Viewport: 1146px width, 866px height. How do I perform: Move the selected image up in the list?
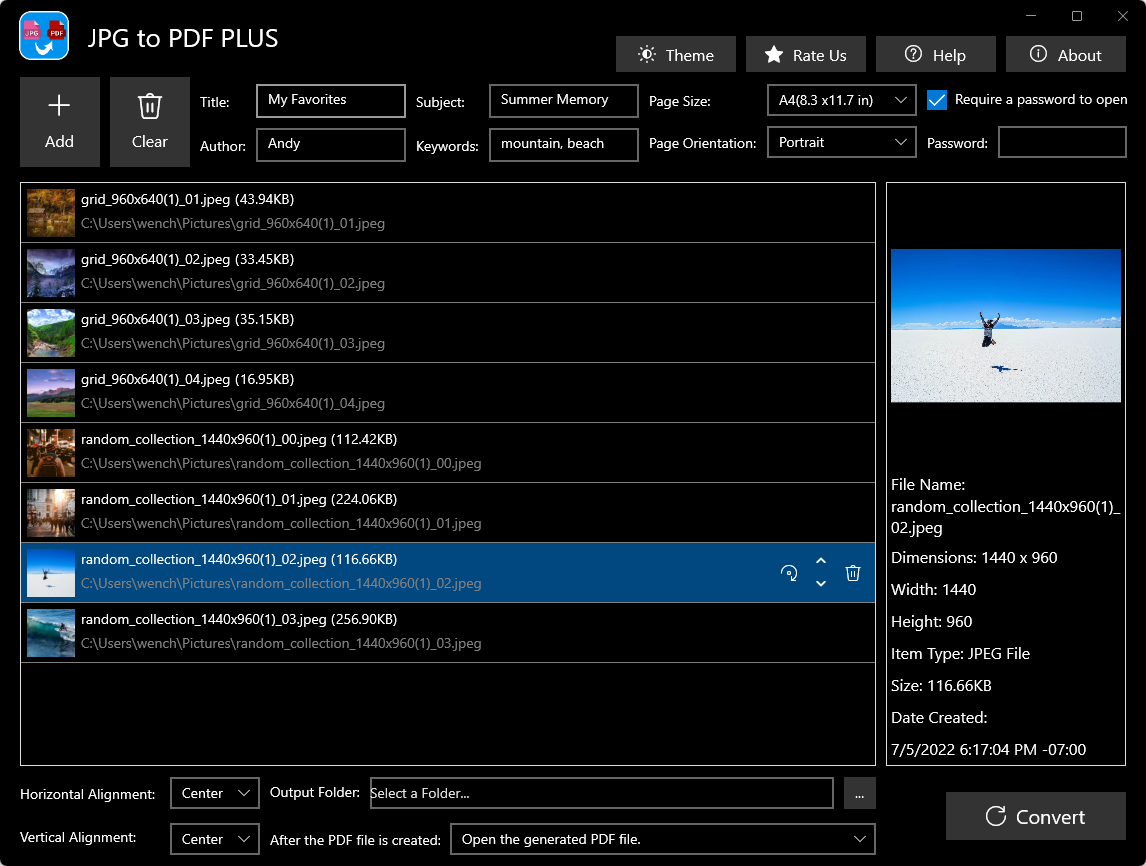click(821, 561)
